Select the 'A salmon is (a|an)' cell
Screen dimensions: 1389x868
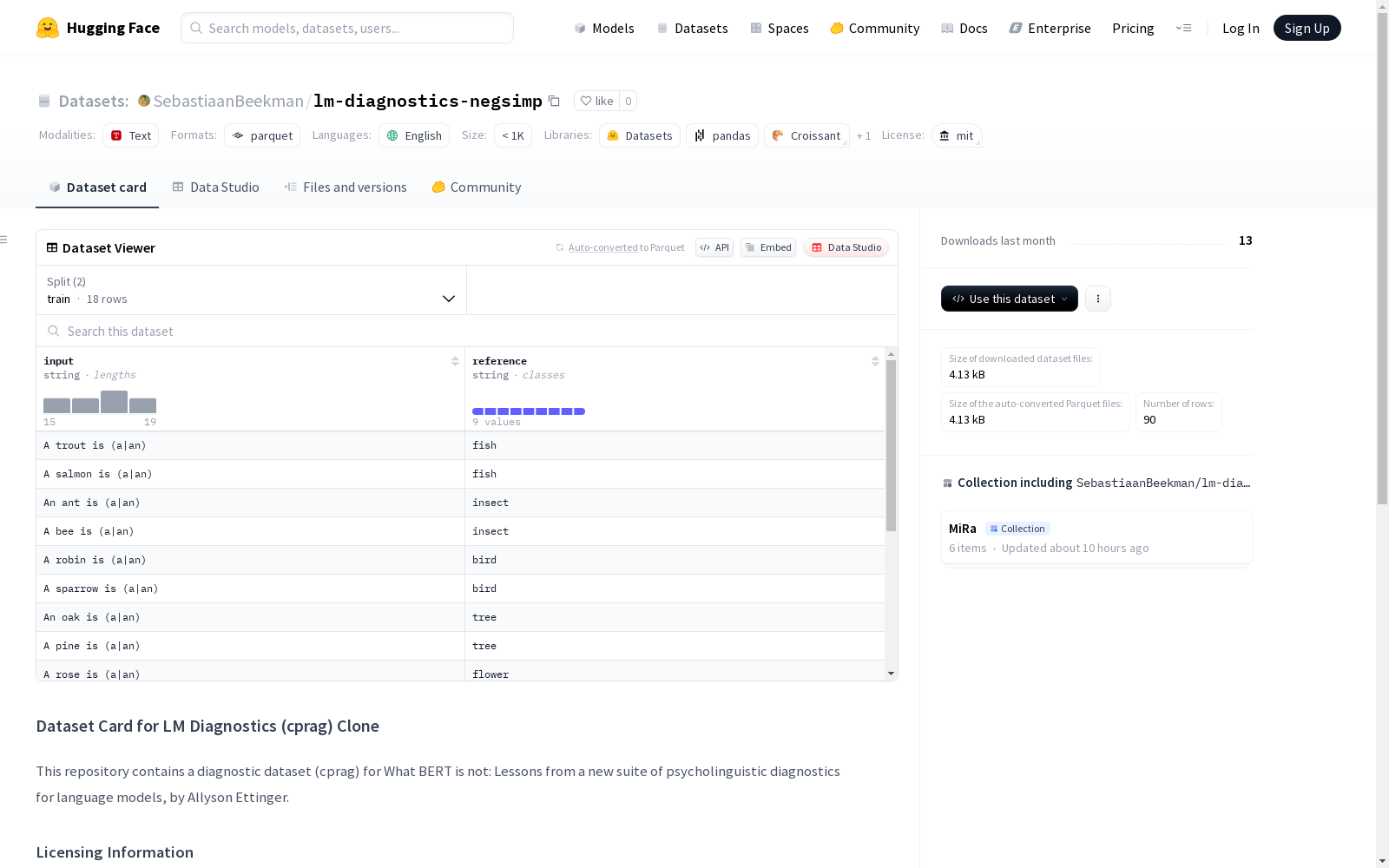(x=250, y=474)
